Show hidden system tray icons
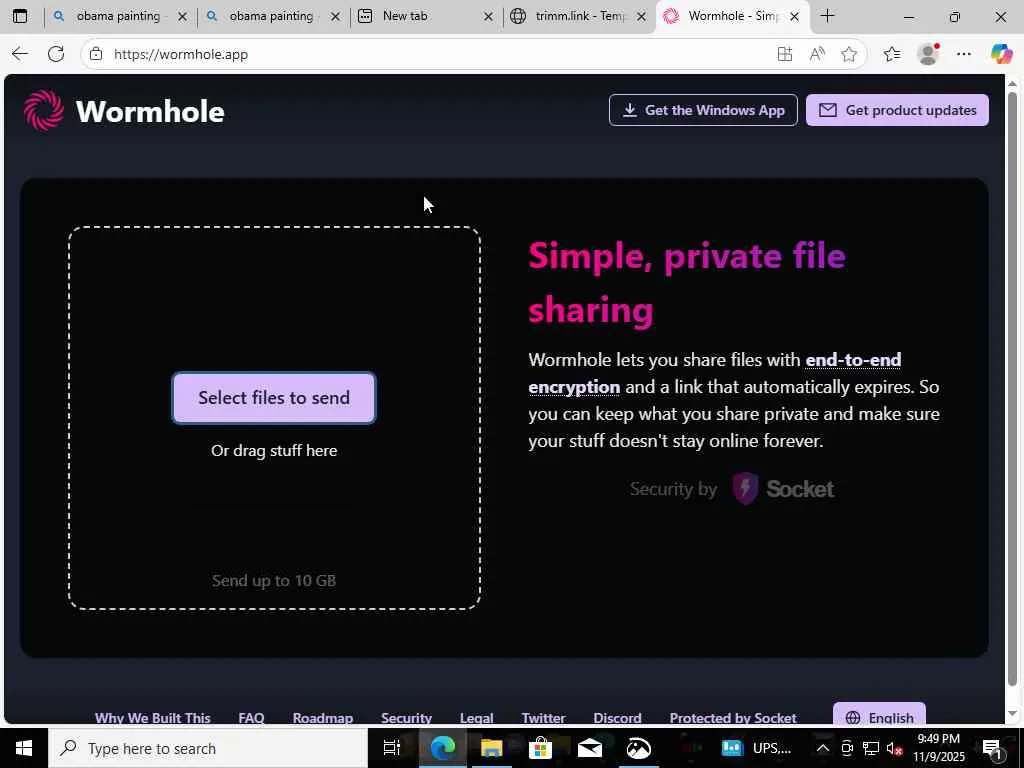 click(823, 748)
